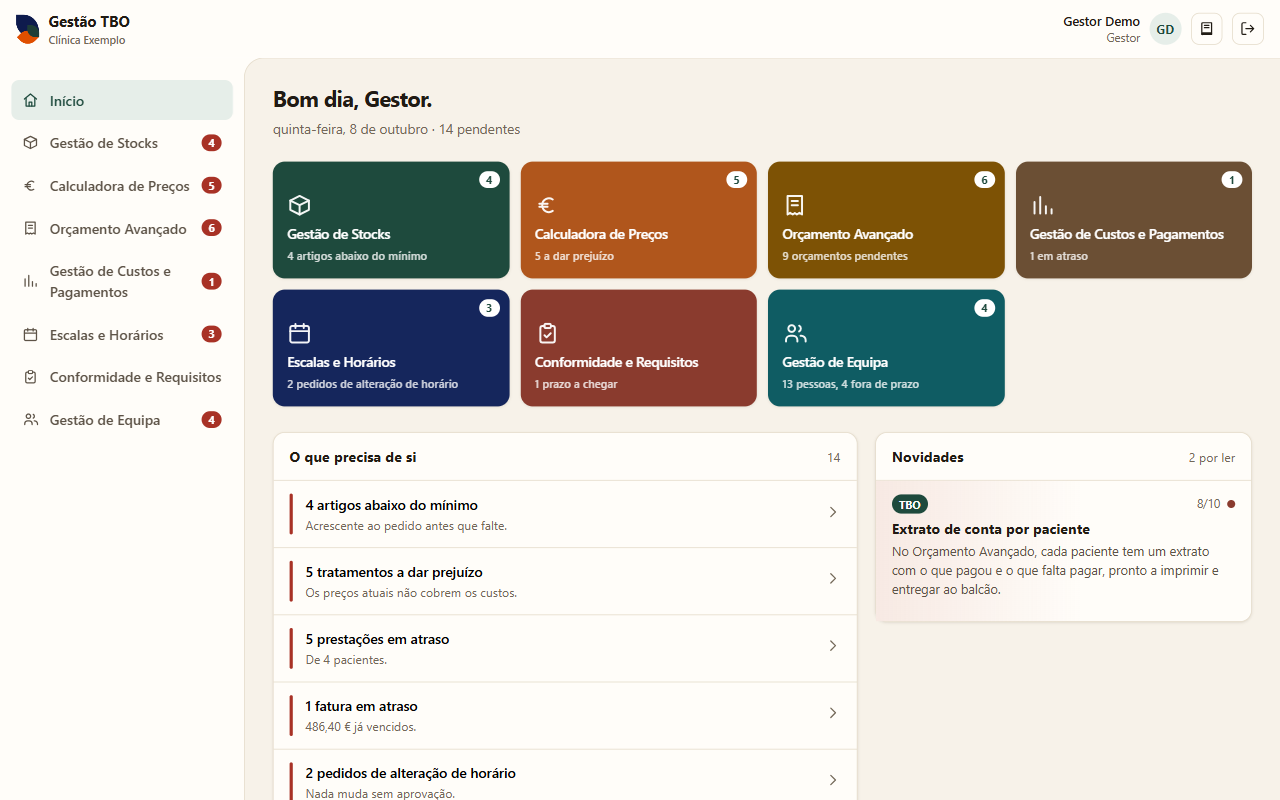The image size is (1280, 800).
Task: Click the logout arrow icon
Action: coord(1248,29)
